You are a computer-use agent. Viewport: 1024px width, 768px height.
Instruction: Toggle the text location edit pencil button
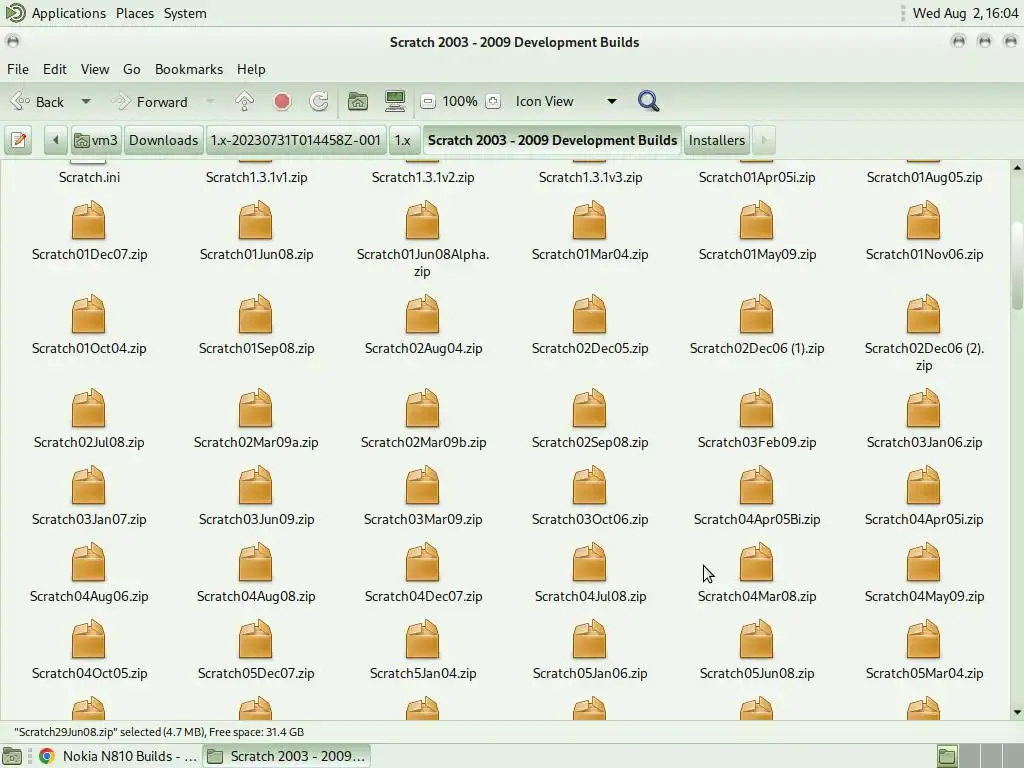click(19, 140)
